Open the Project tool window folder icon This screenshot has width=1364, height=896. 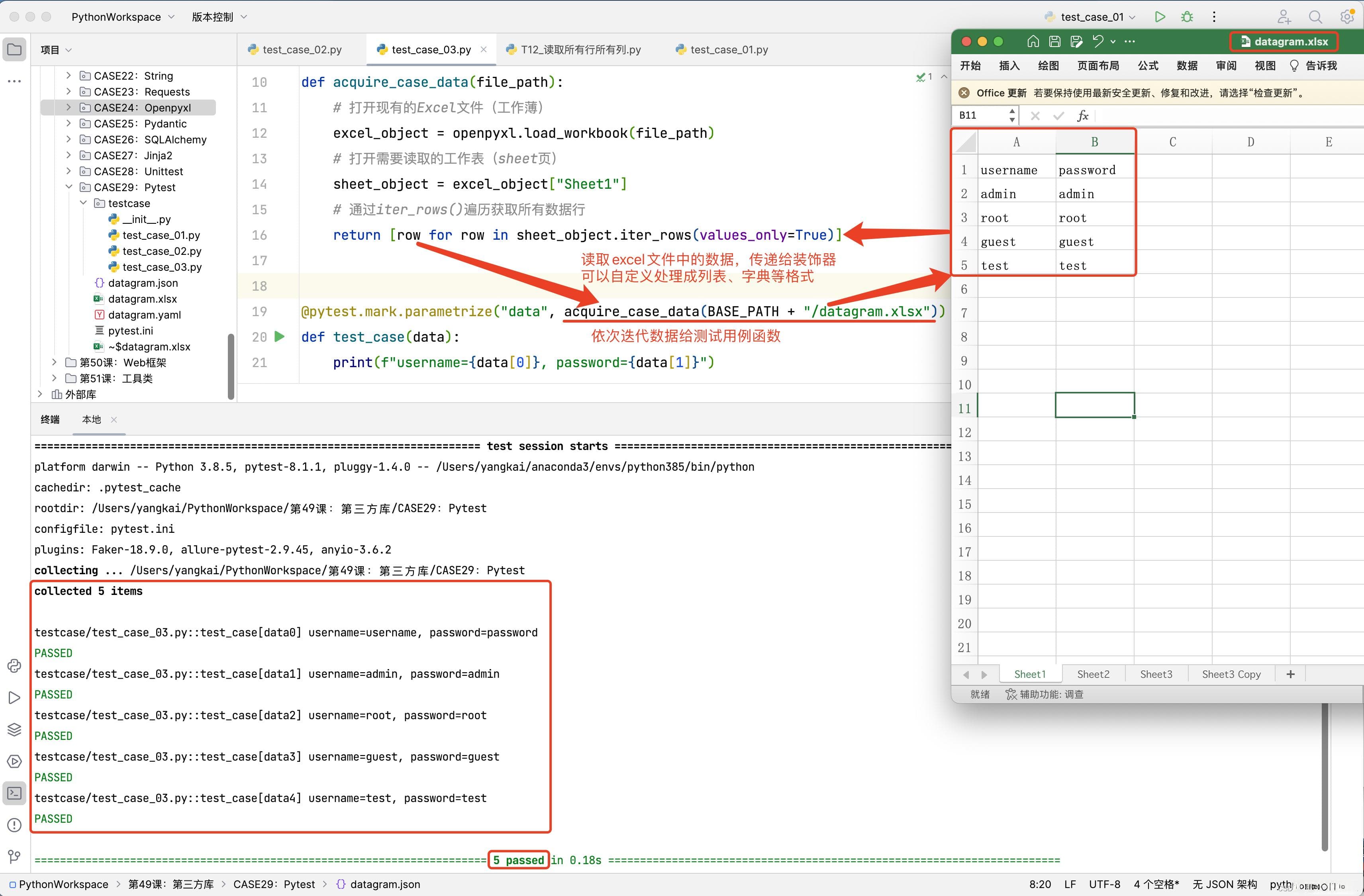coord(15,50)
